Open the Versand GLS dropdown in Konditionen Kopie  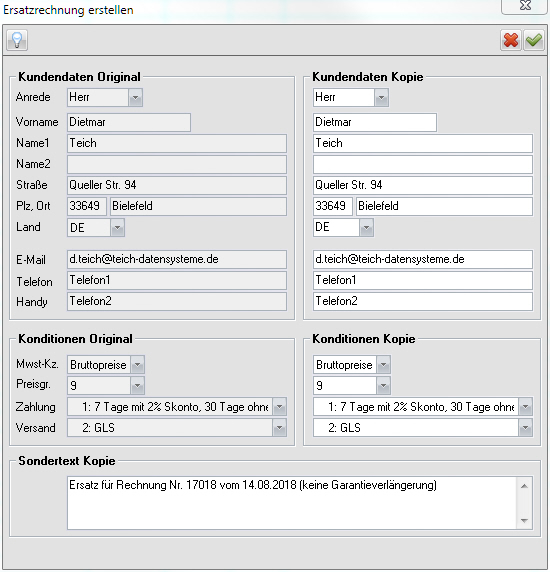tap(526, 428)
